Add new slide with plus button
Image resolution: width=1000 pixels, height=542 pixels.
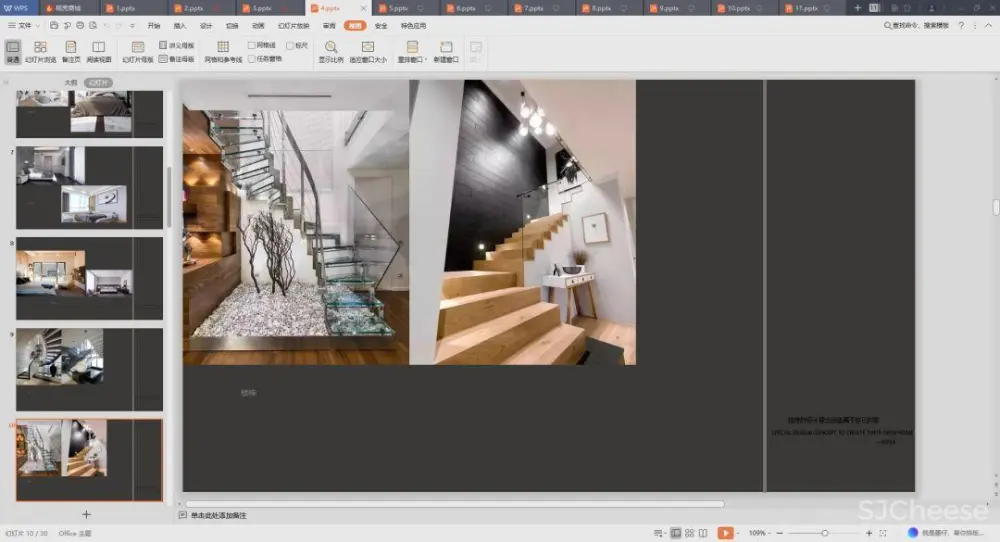[x=86, y=514]
